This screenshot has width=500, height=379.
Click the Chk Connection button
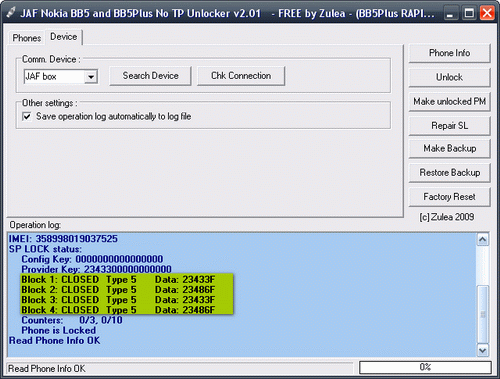(x=241, y=76)
